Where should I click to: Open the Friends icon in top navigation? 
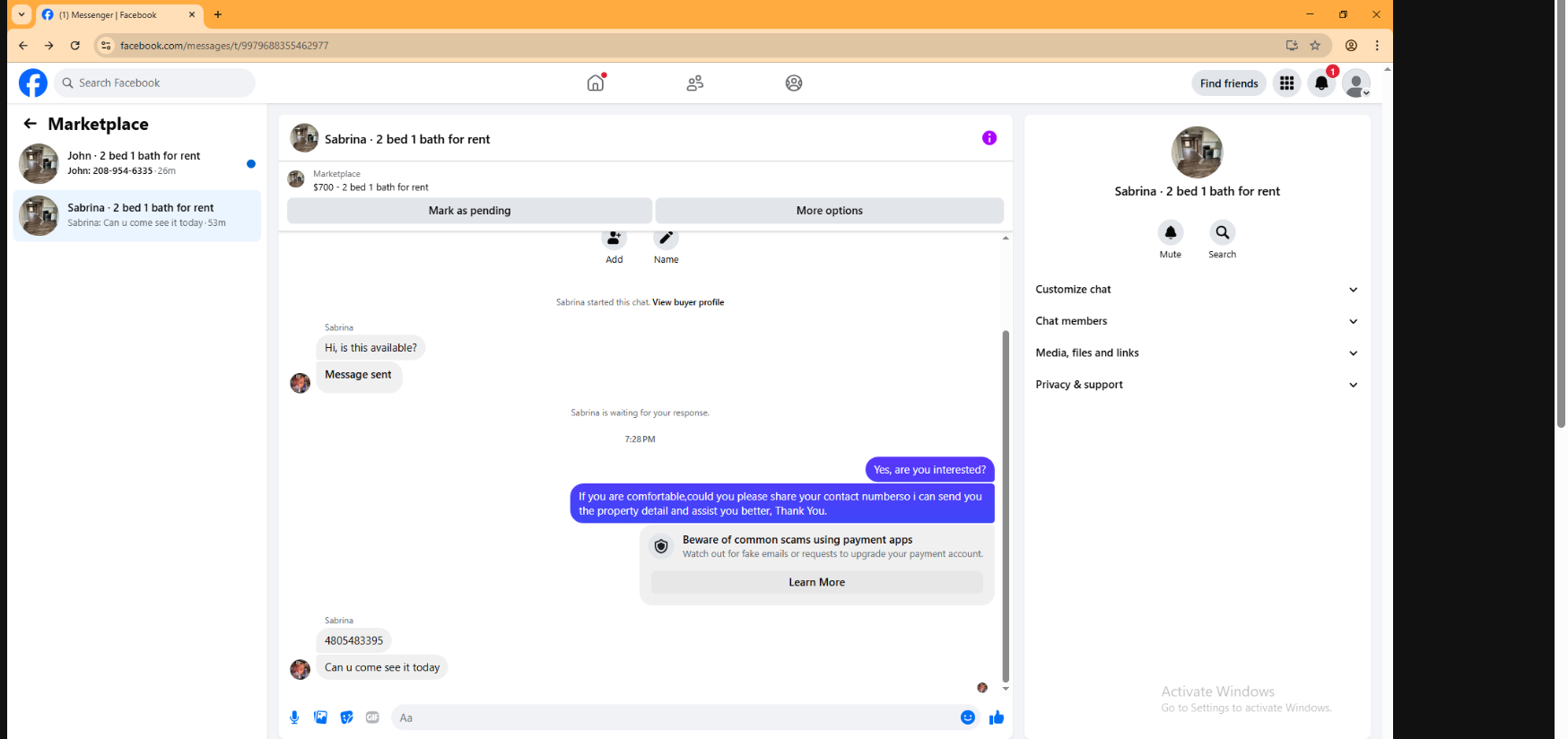click(x=695, y=83)
